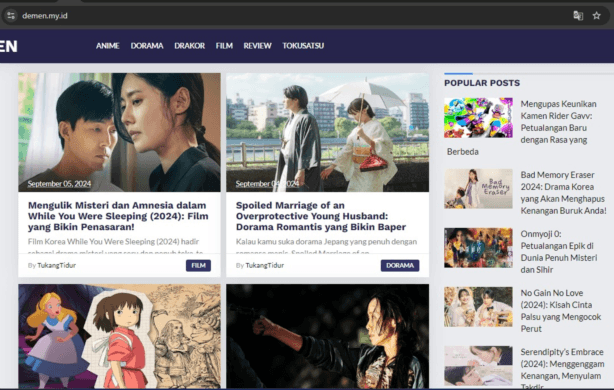This screenshot has width=614, height=390.
Task: Open the TOKUSATSU menu item
Action: (303, 46)
